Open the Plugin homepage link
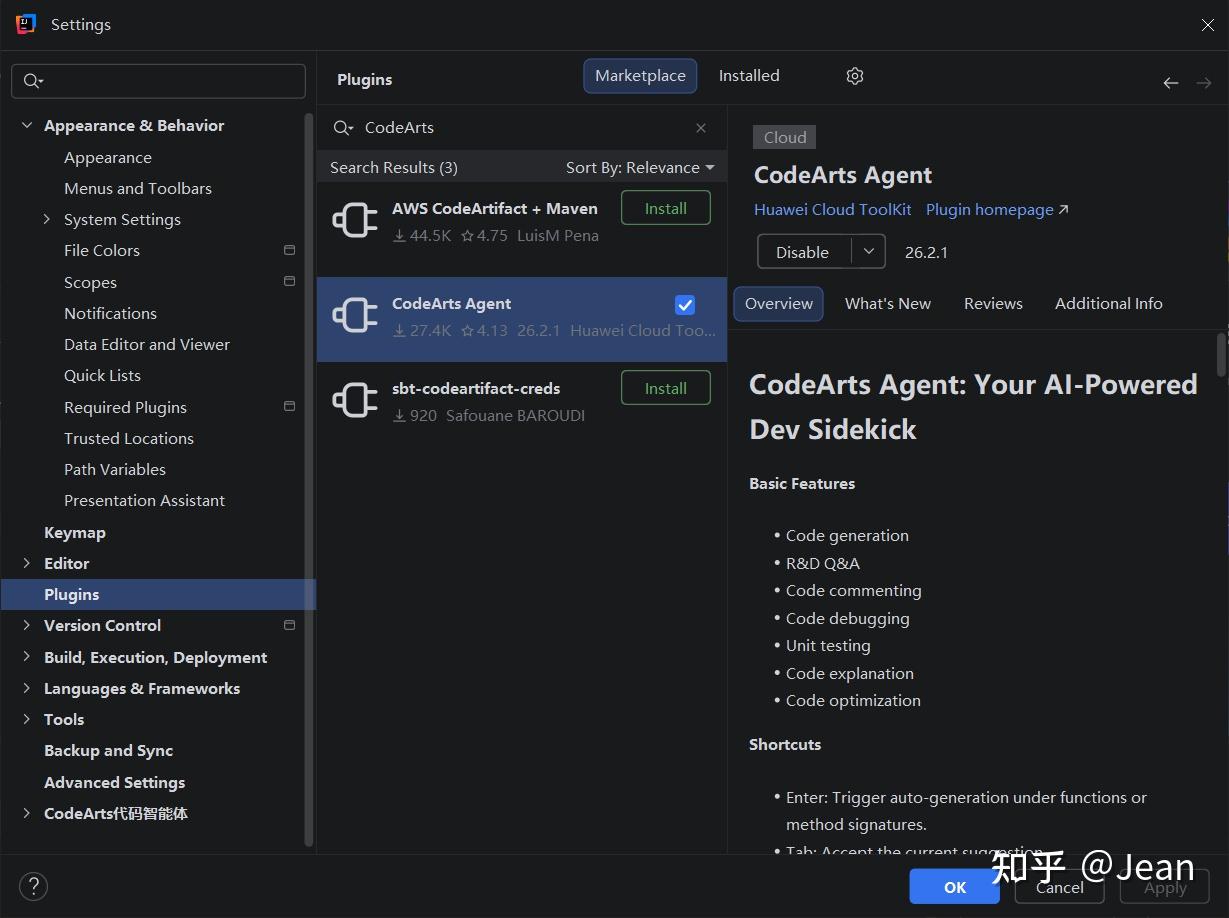The height and width of the screenshot is (918, 1229). 997,210
